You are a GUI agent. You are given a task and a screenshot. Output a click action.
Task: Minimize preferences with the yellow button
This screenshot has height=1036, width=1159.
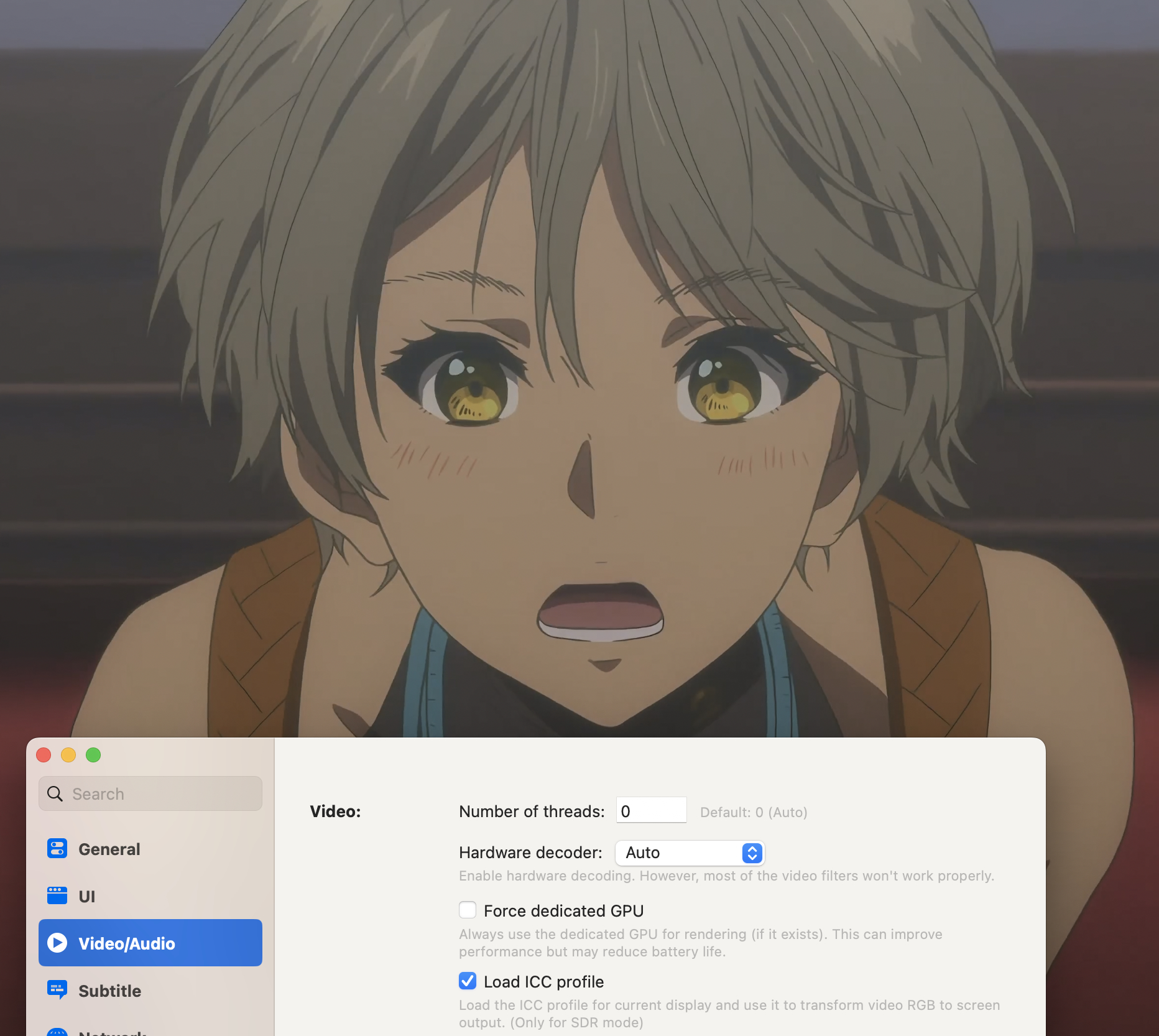(68, 755)
